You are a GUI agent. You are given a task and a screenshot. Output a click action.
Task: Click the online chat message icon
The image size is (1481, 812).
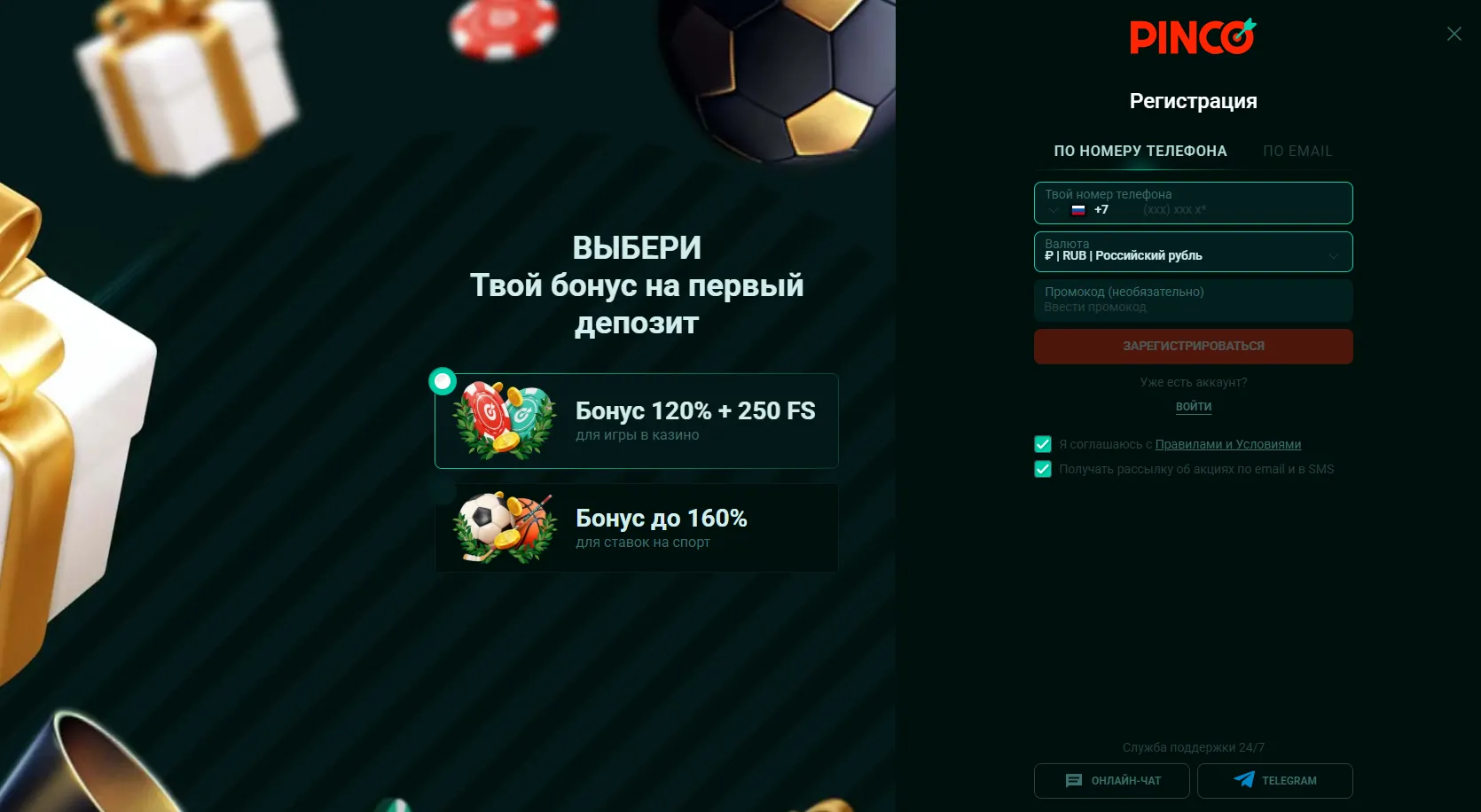[x=1074, y=781]
